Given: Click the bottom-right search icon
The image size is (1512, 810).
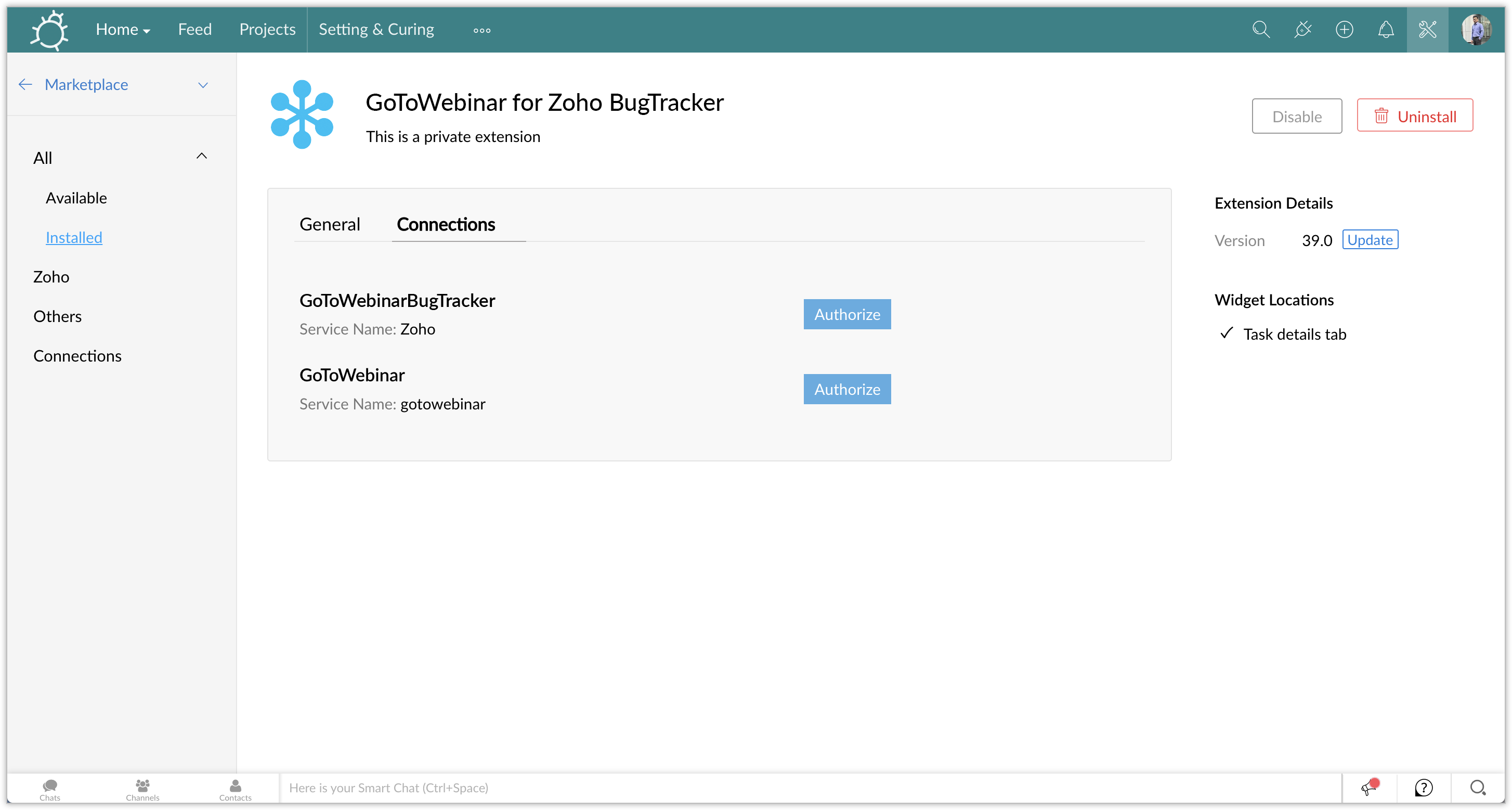Looking at the screenshot, I should (x=1477, y=788).
